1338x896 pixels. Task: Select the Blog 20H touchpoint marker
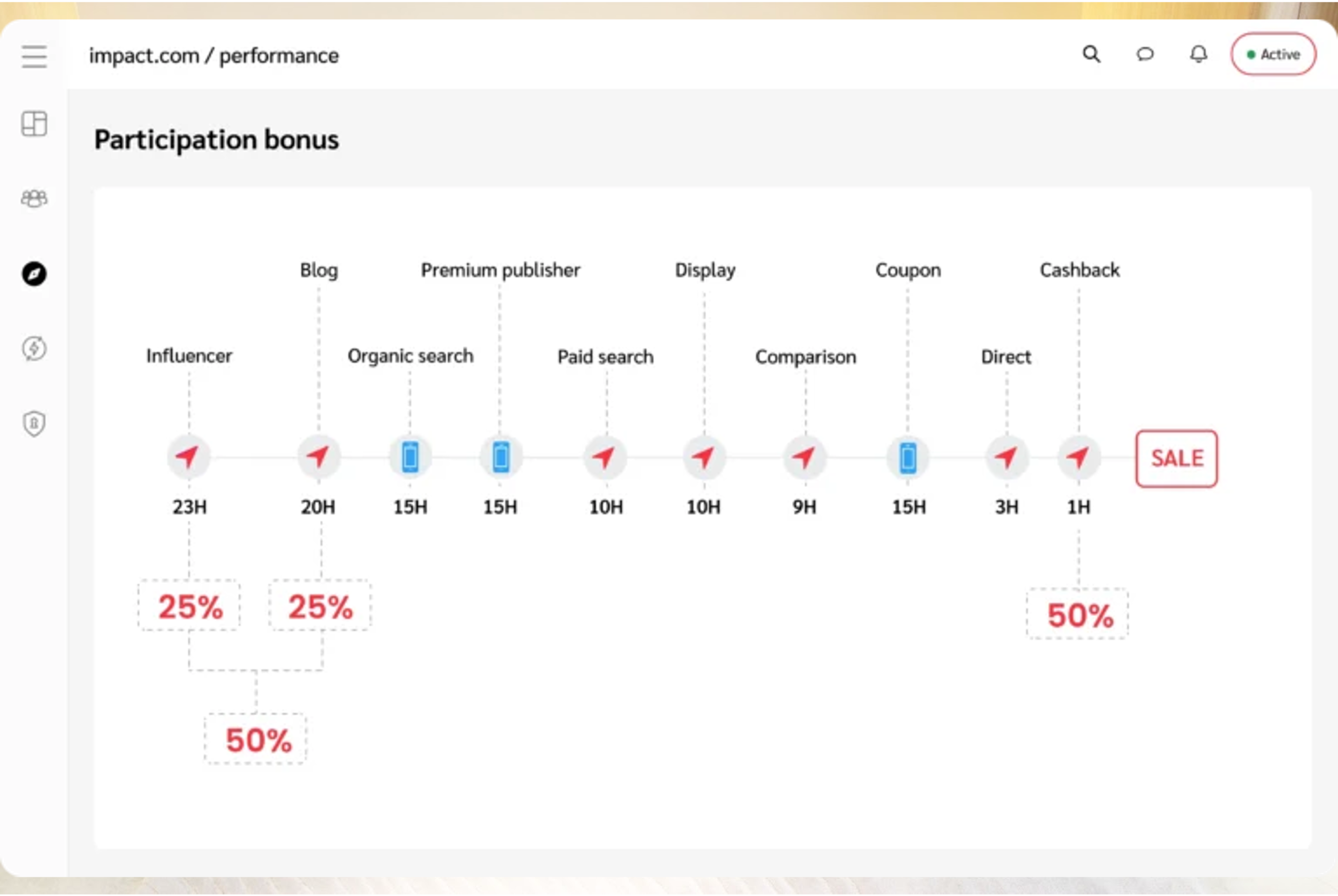point(319,457)
